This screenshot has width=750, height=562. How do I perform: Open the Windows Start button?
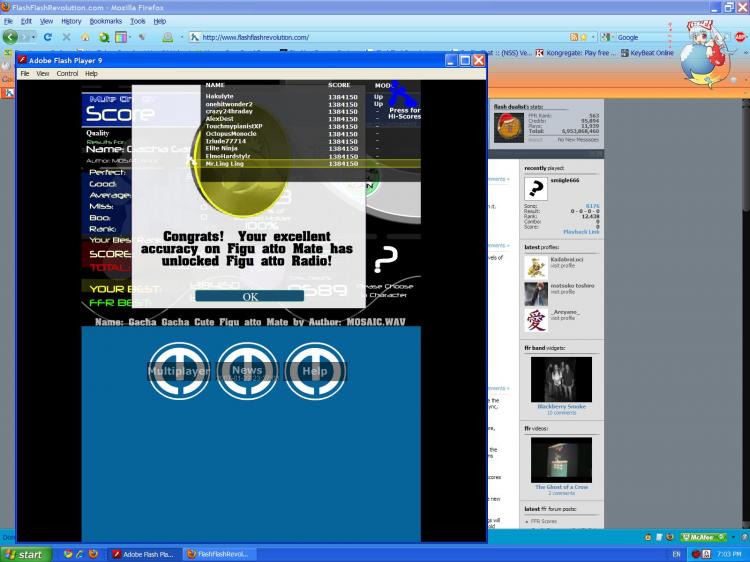tap(25, 554)
